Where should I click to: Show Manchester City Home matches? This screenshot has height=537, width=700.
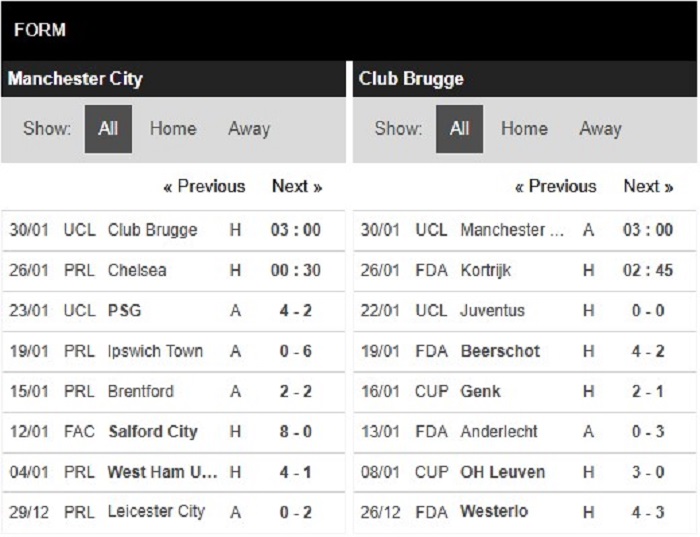173,129
